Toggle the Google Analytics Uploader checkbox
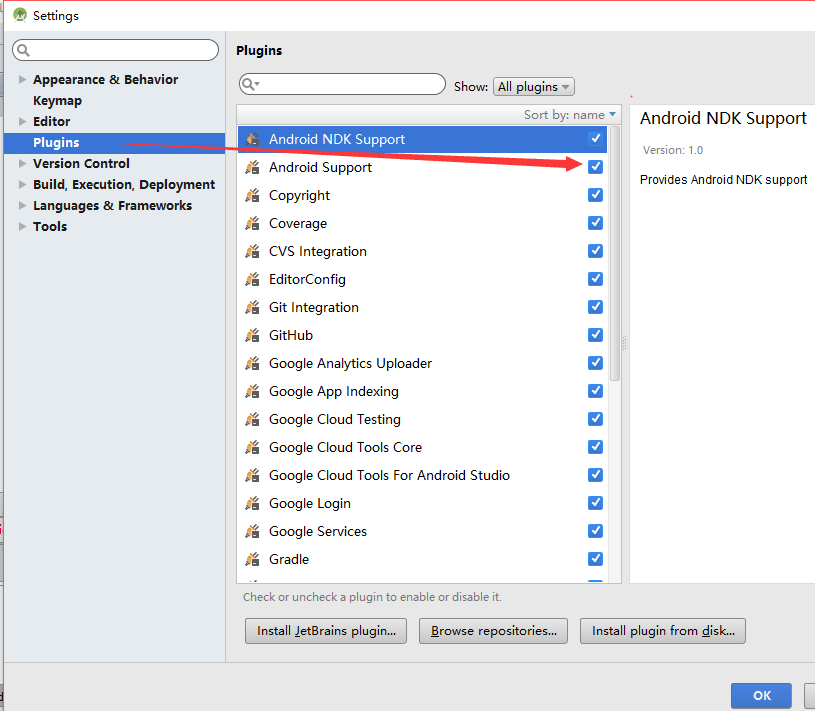The image size is (815, 711). point(595,363)
